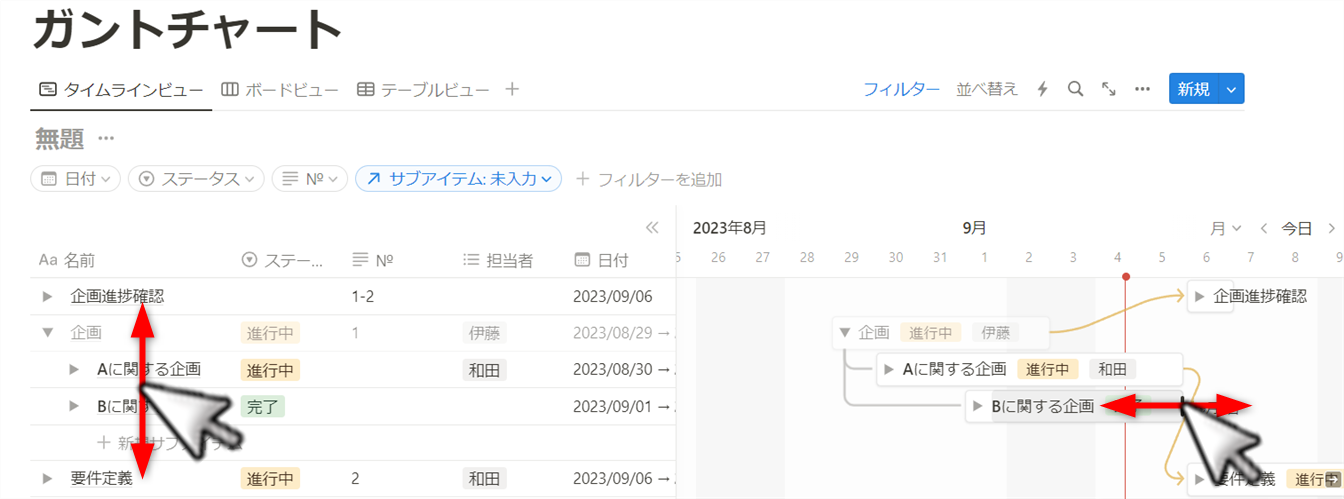Go to previous period with left chevron

(1263, 228)
